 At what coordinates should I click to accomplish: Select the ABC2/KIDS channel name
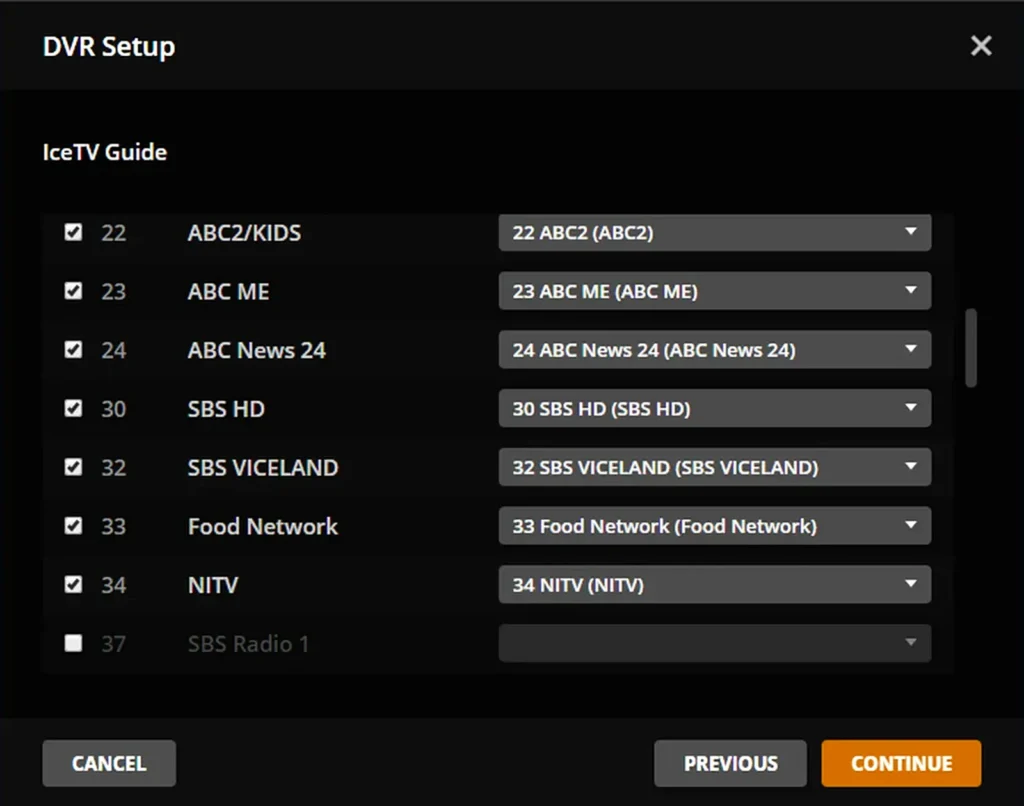244,233
